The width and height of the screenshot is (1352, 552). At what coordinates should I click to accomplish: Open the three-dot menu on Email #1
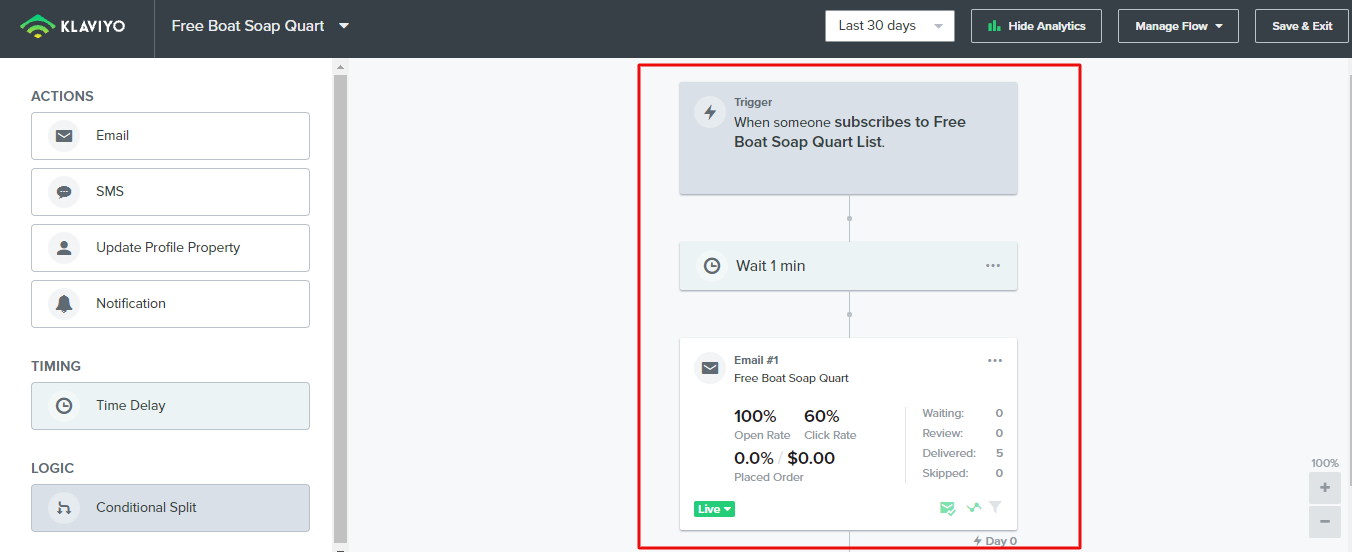pos(995,361)
